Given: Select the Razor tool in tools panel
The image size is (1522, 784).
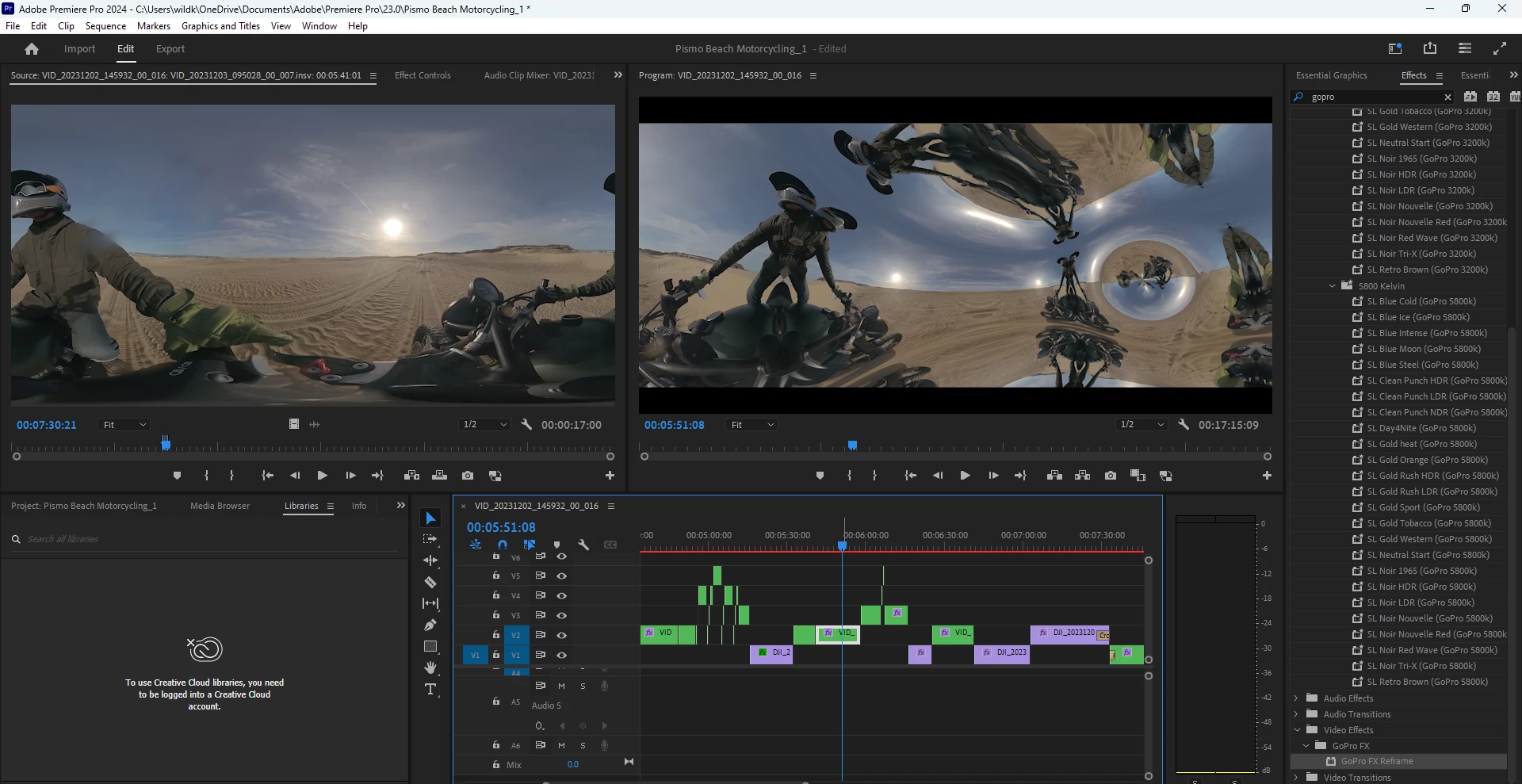Looking at the screenshot, I should coord(430,582).
